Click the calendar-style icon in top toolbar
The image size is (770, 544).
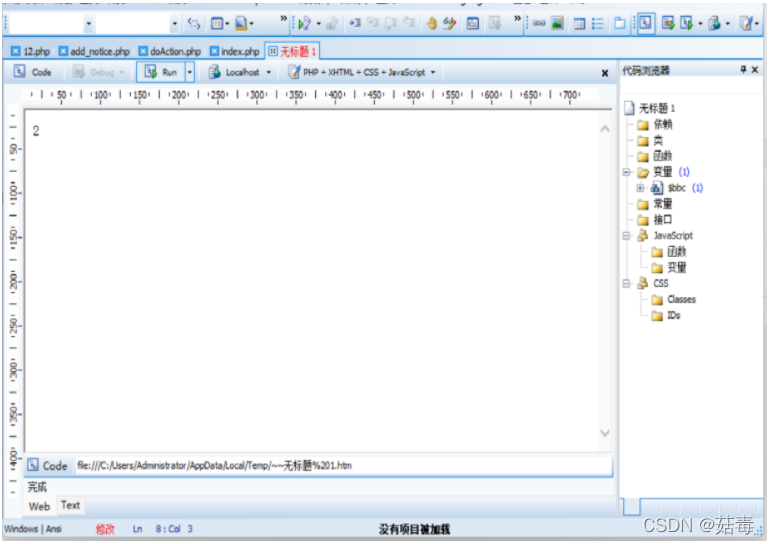(217, 23)
